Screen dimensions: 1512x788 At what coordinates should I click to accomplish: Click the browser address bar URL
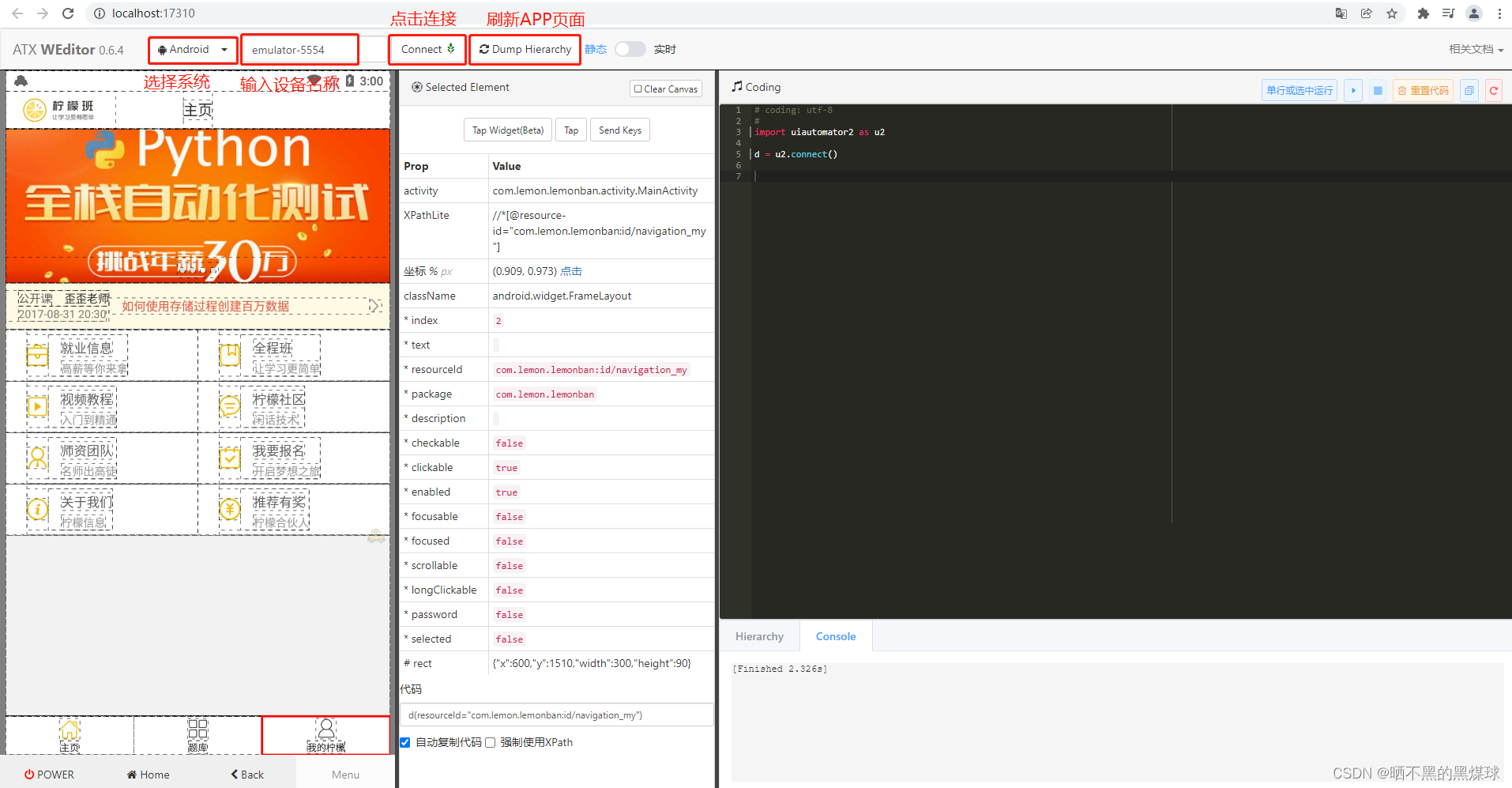(x=153, y=13)
